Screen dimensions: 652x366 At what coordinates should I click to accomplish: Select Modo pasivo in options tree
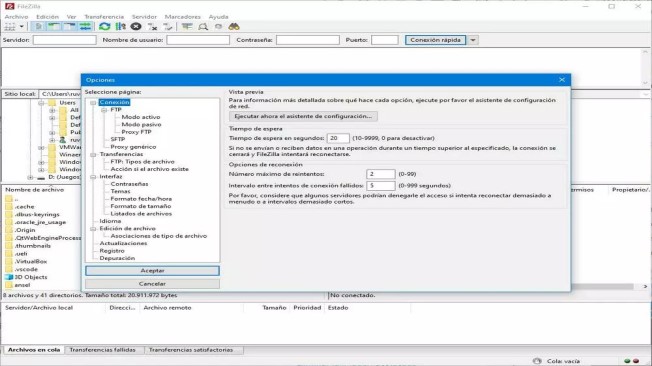point(141,124)
